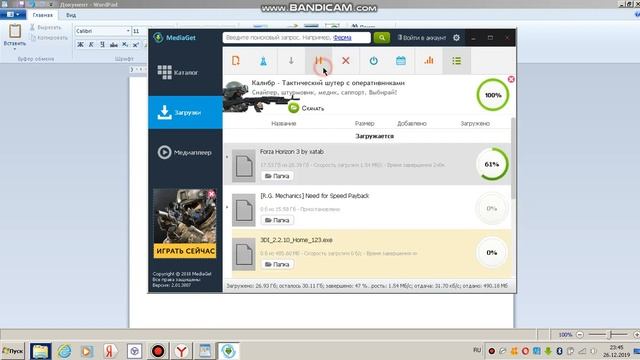Open Internet Explorer from the taskbar
Viewport: 640px width, 360px height.
(x=64, y=351)
